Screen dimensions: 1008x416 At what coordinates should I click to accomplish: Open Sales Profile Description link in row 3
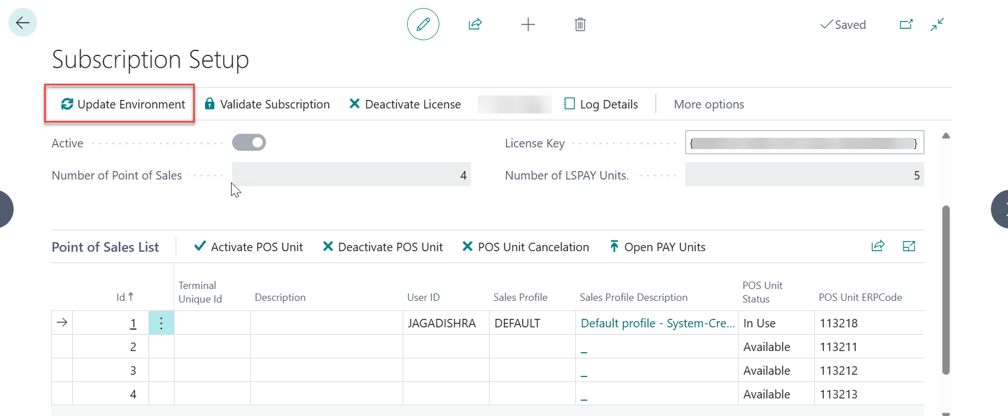[584, 374]
